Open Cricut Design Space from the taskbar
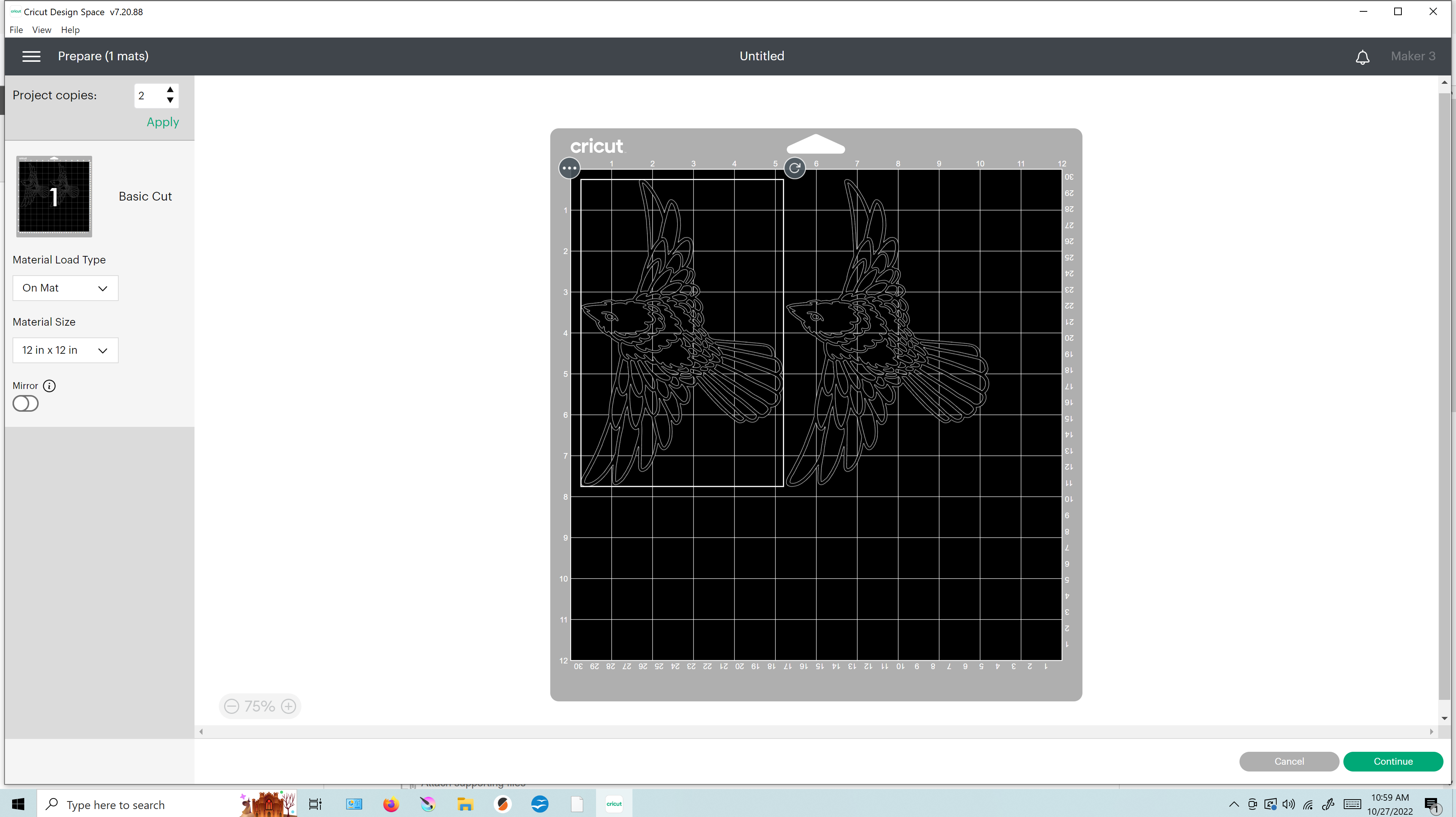1456x817 pixels. (x=614, y=803)
